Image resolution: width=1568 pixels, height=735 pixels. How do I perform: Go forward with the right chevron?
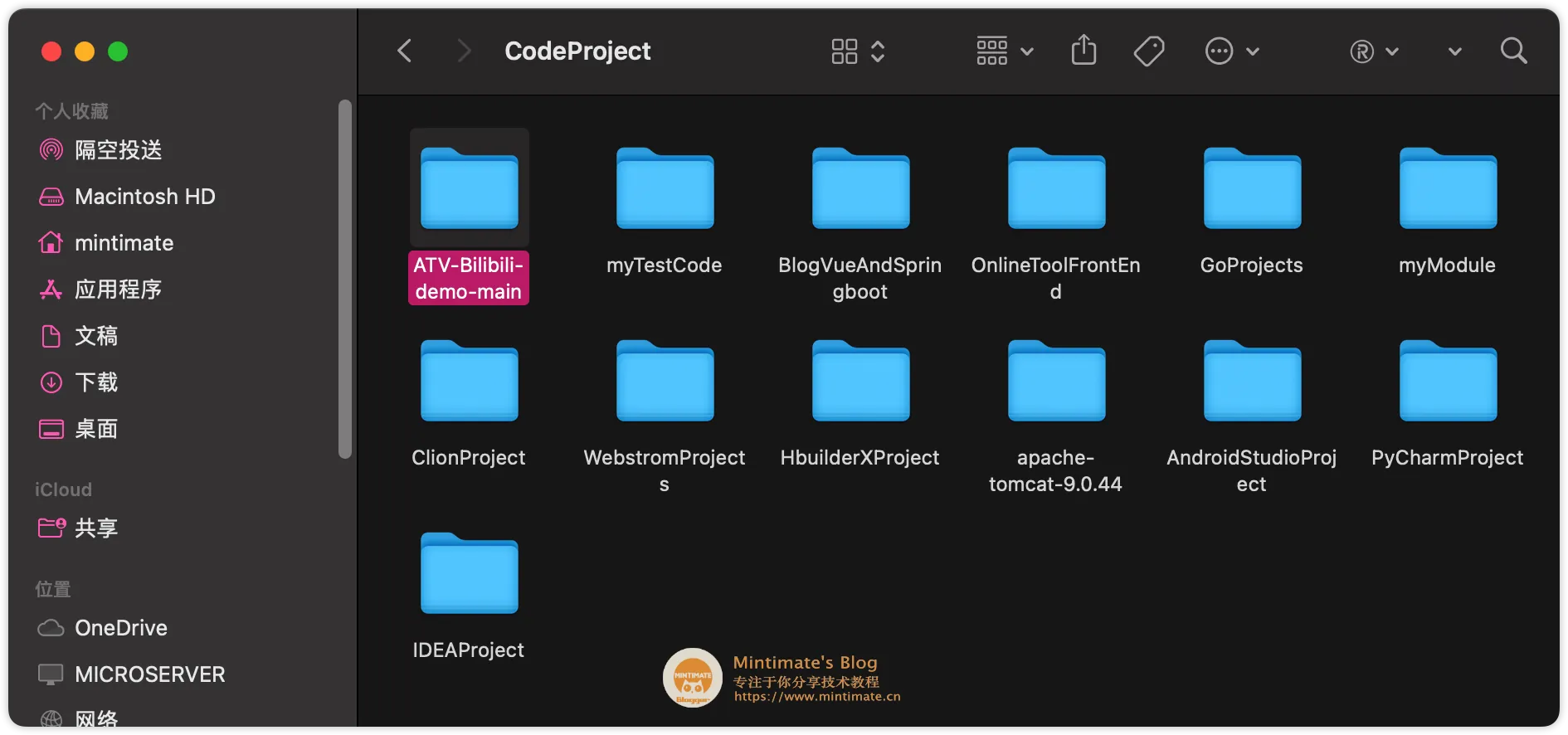464,51
